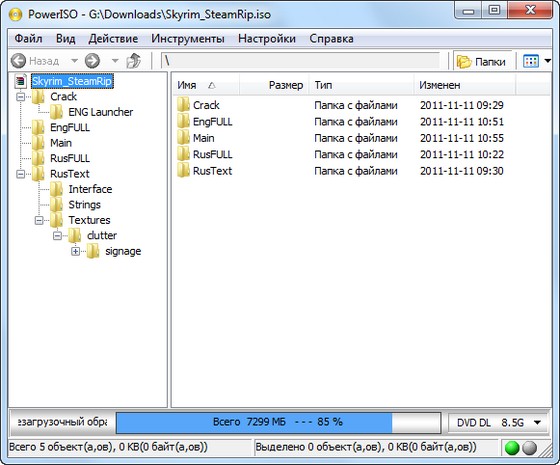The image size is (560, 465).
Task: Select Textures folder in the tree
Action: click(x=89, y=220)
